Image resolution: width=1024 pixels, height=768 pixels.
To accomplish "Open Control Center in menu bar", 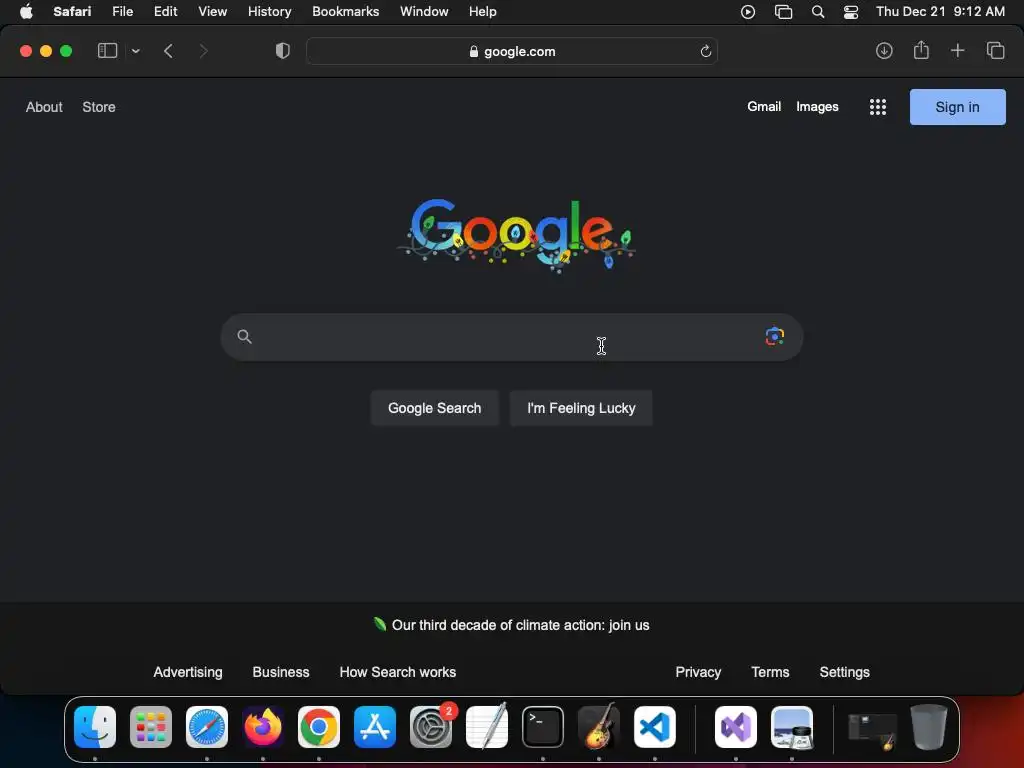I will tap(851, 12).
